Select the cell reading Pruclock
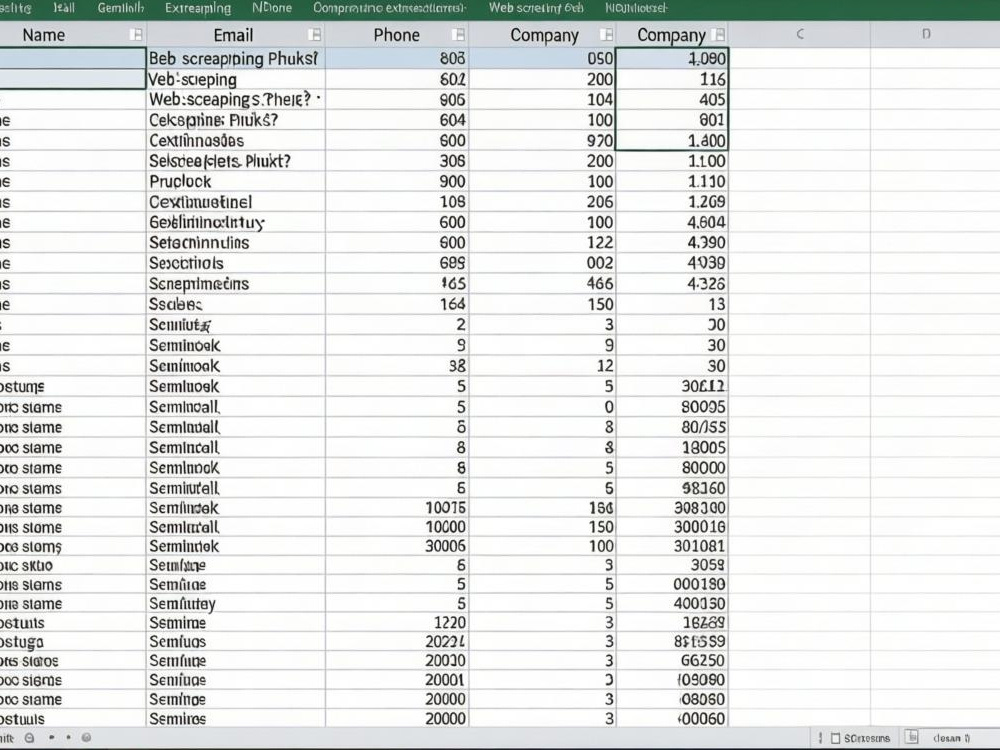 click(x=236, y=181)
